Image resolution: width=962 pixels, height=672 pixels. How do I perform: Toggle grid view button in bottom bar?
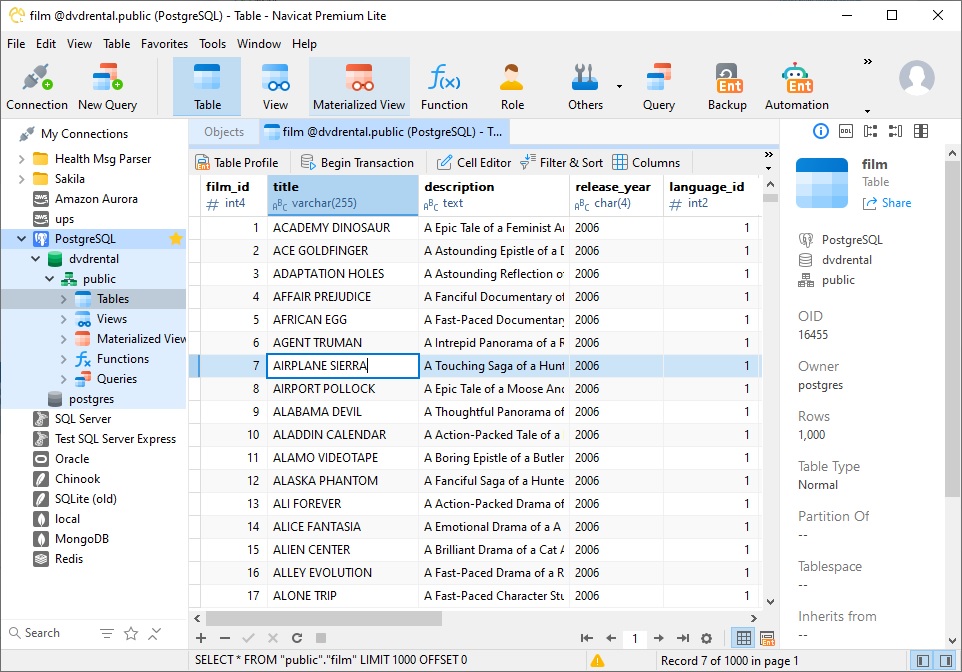(x=744, y=638)
